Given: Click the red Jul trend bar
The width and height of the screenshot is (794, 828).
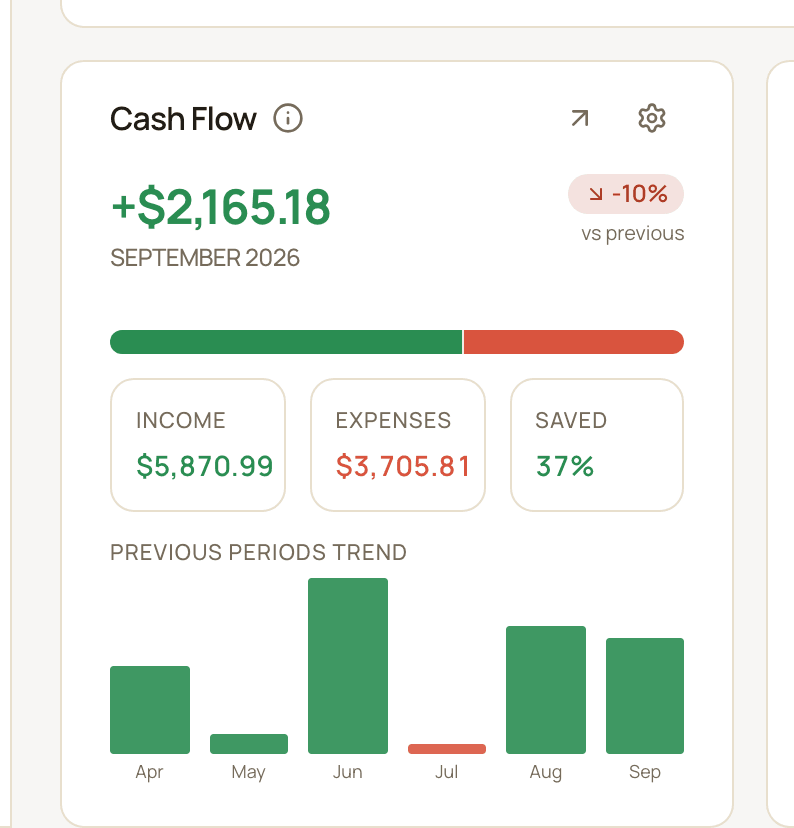Looking at the screenshot, I should 447,749.
